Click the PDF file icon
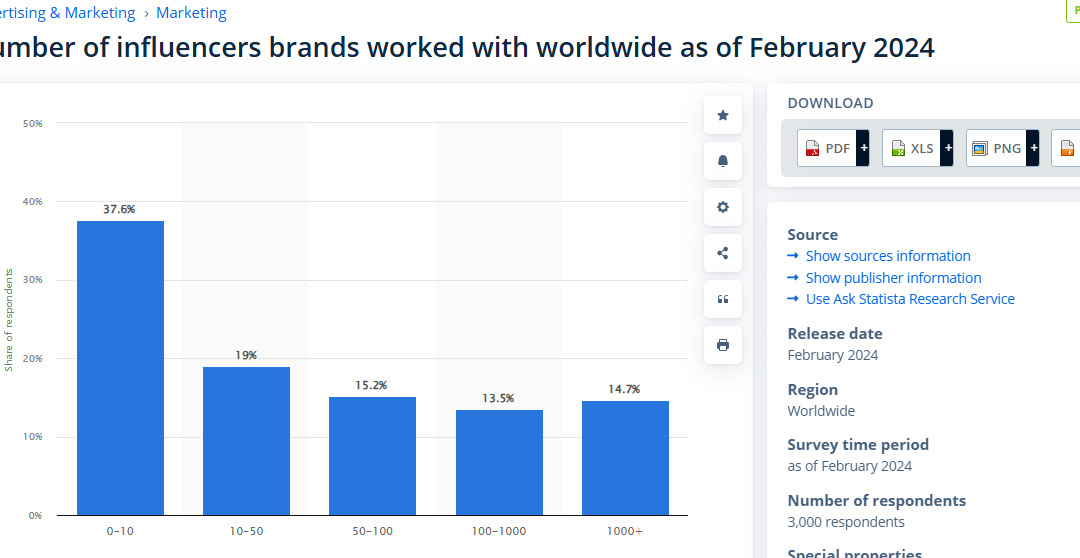The height and width of the screenshot is (558, 1080). pyautogui.click(x=813, y=148)
